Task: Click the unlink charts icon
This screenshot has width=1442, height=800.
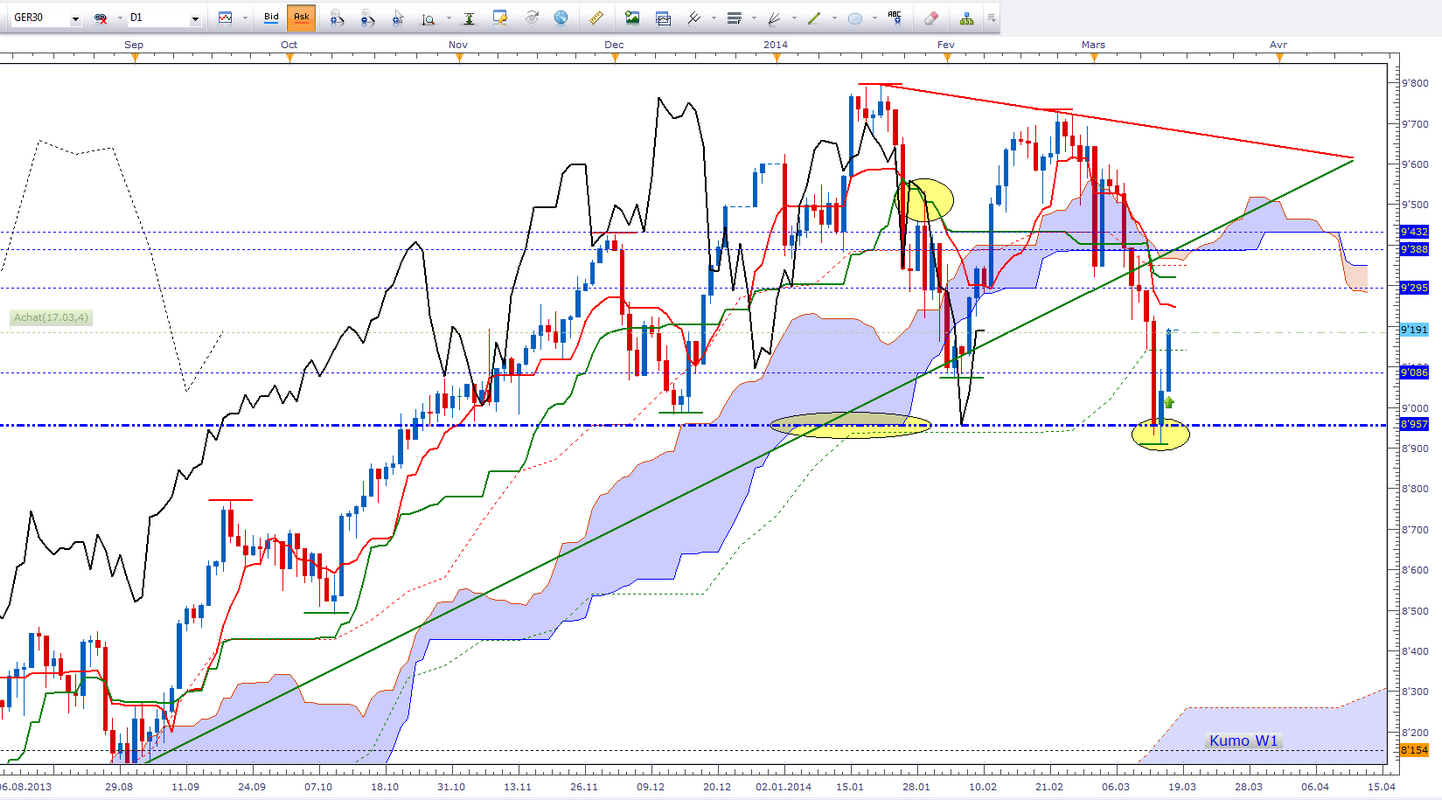Action: [x=99, y=18]
